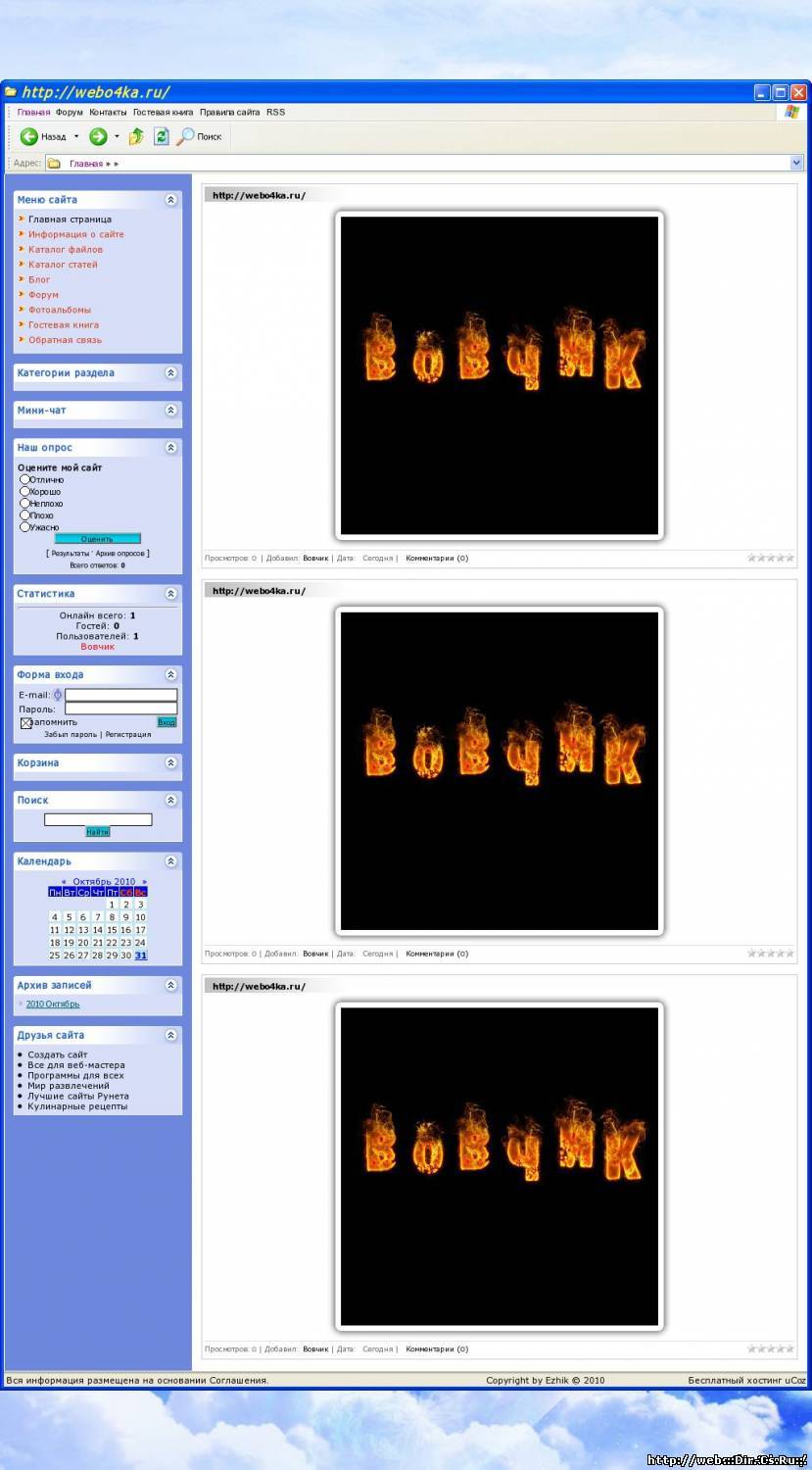
Task: Click the green Back arrow icon
Action: tap(29, 137)
